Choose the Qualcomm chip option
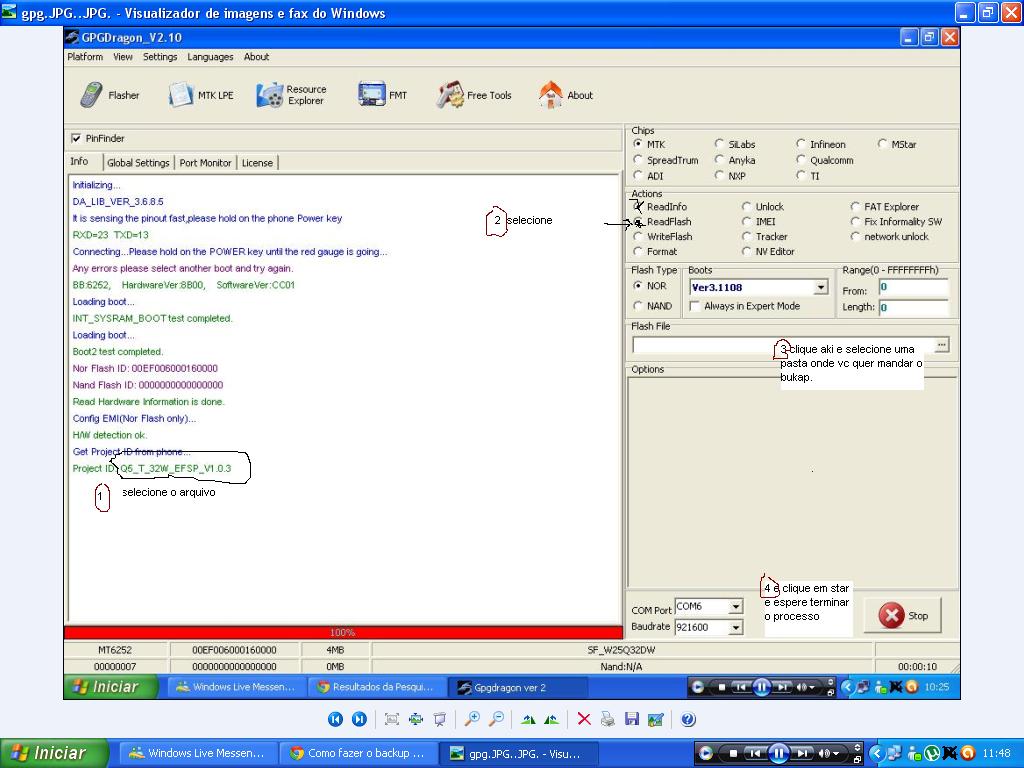 coord(801,159)
